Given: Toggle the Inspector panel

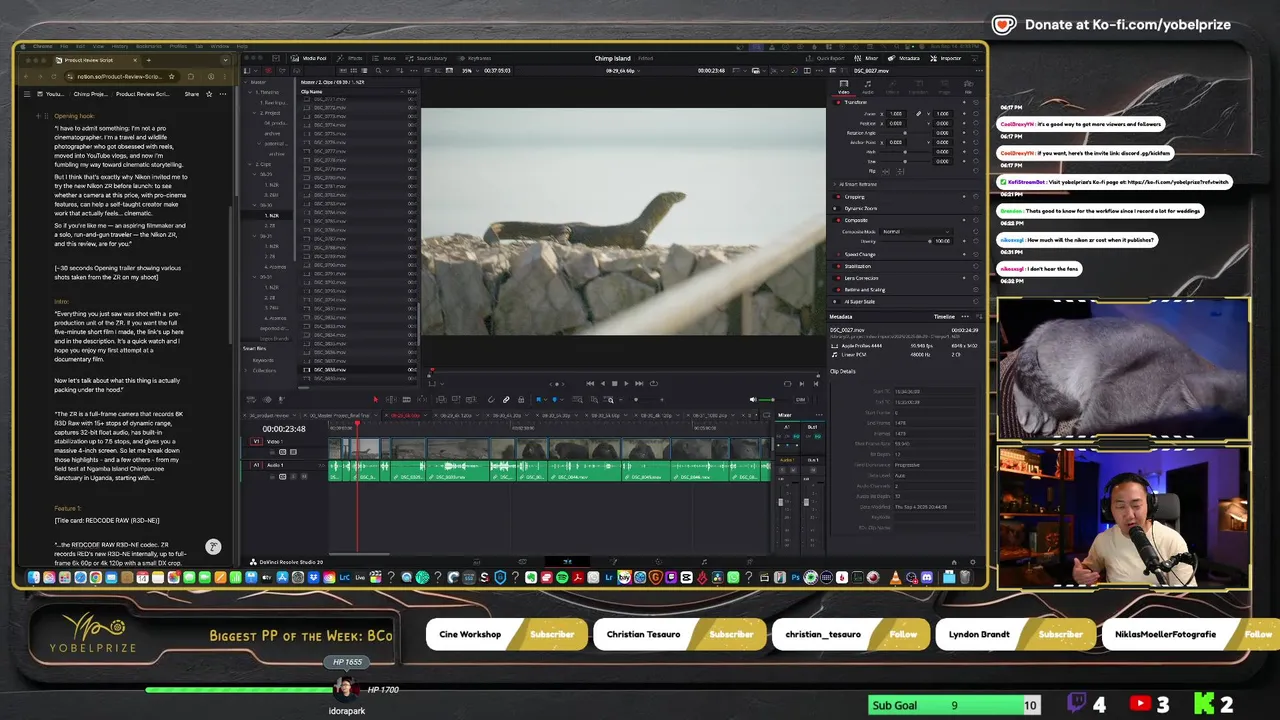Looking at the screenshot, I should (946, 58).
